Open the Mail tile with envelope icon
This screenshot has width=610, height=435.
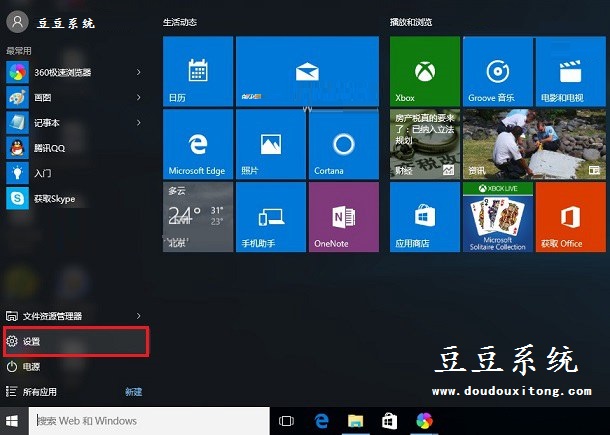click(307, 71)
